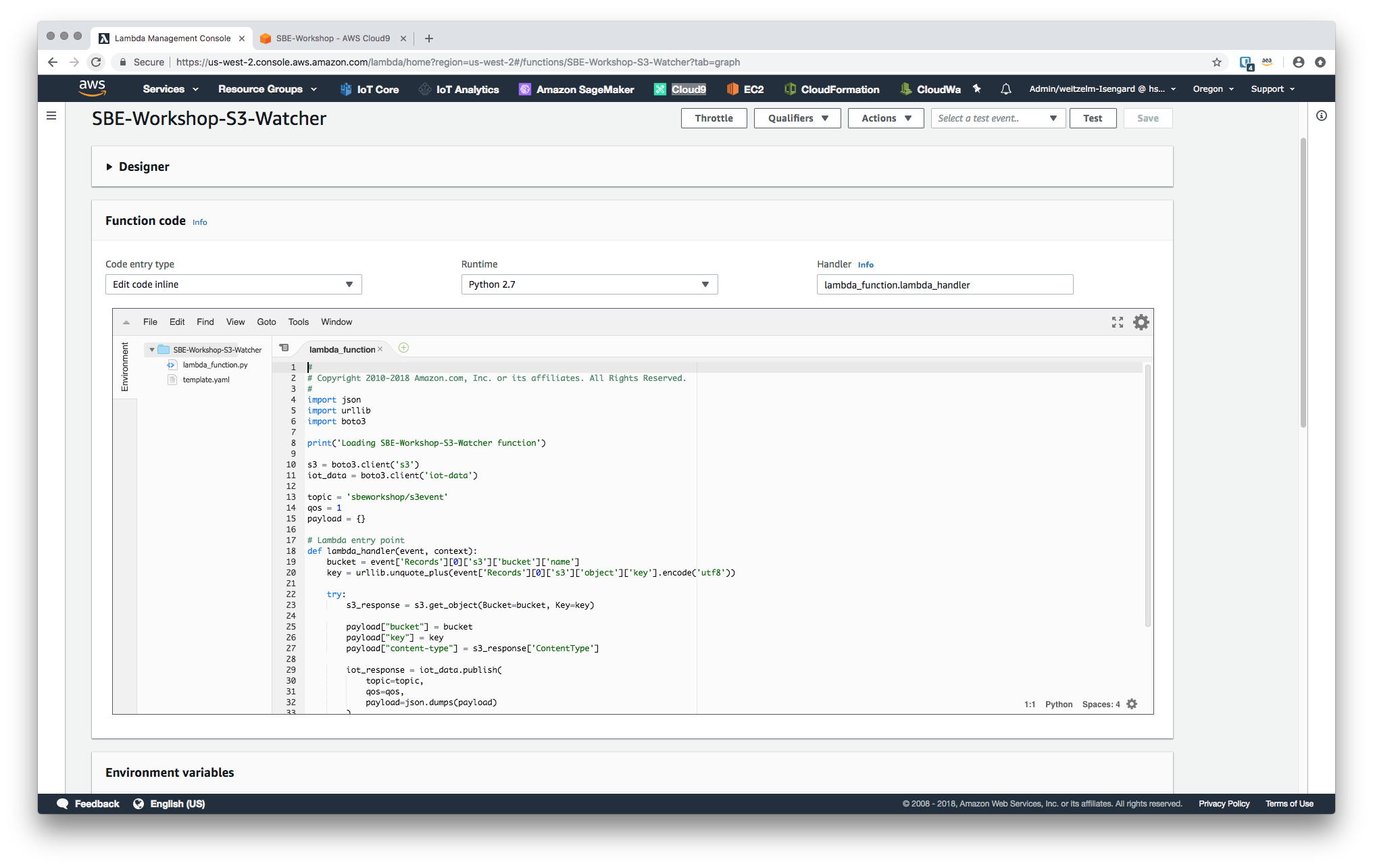Open the editor File menu
This screenshot has height=868, width=1373.
click(x=150, y=322)
